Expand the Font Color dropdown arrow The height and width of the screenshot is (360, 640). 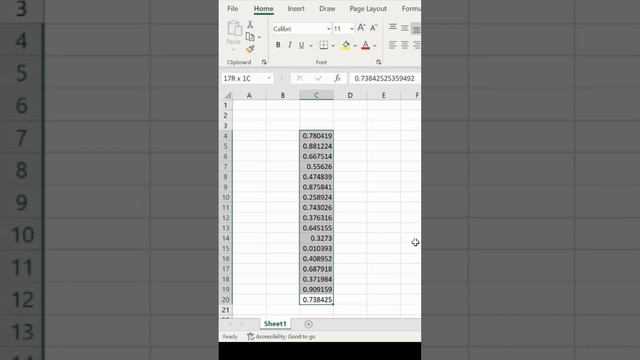(374, 46)
